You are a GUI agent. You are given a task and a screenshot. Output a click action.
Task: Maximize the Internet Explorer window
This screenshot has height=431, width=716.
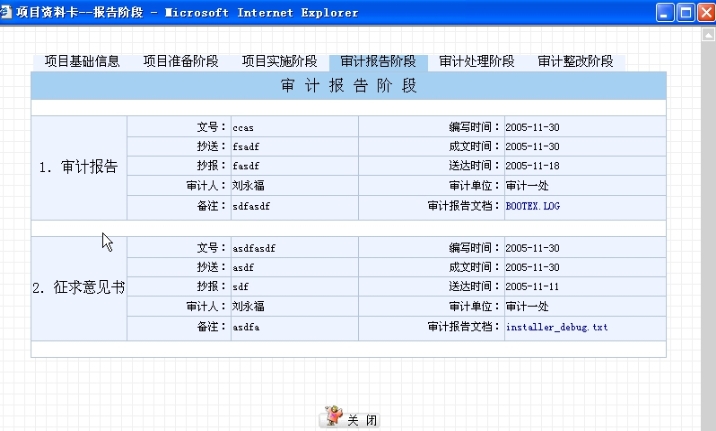tap(686, 13)
